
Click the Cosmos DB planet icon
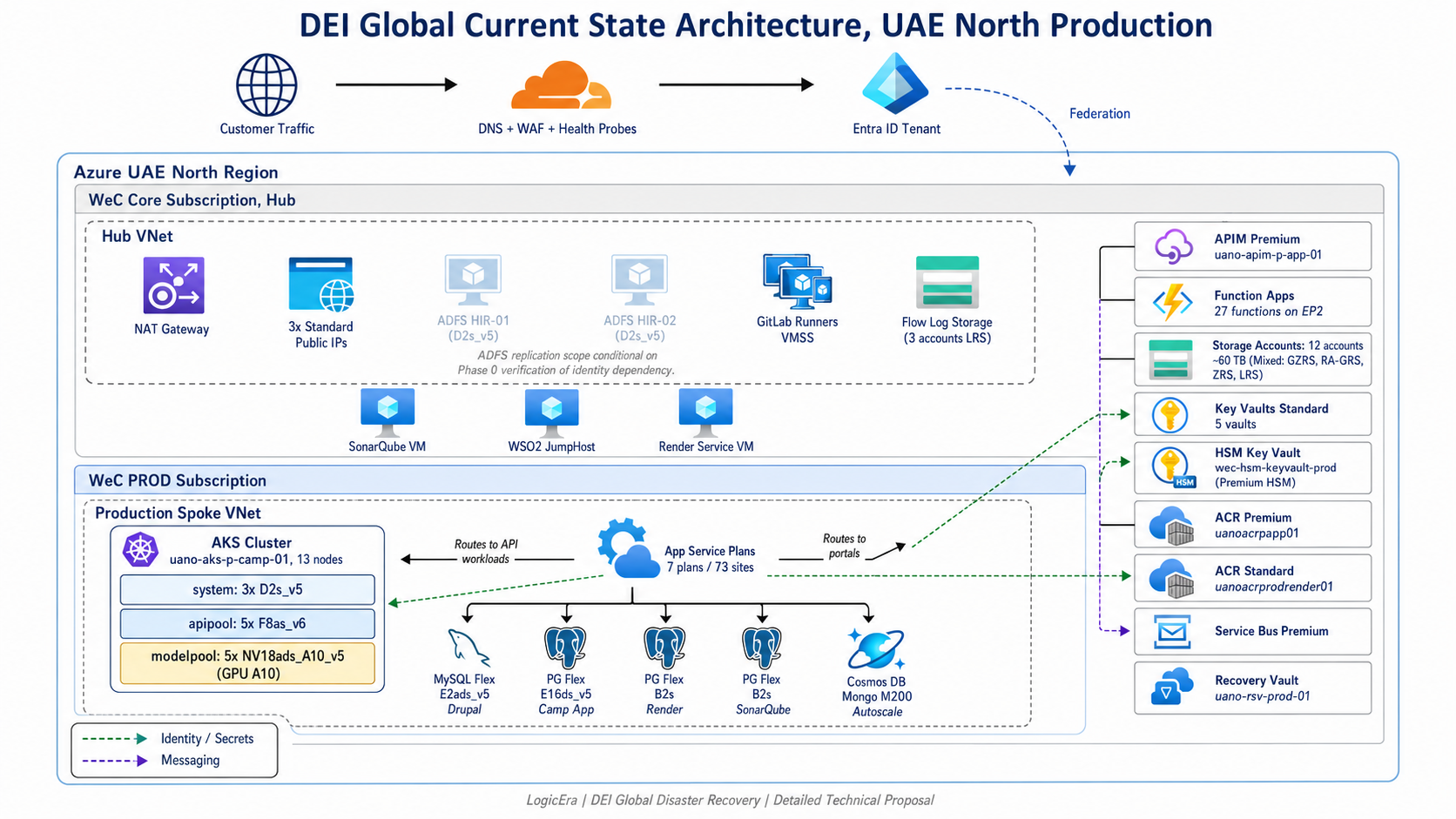pyautogui.click(x=876, y=649)
